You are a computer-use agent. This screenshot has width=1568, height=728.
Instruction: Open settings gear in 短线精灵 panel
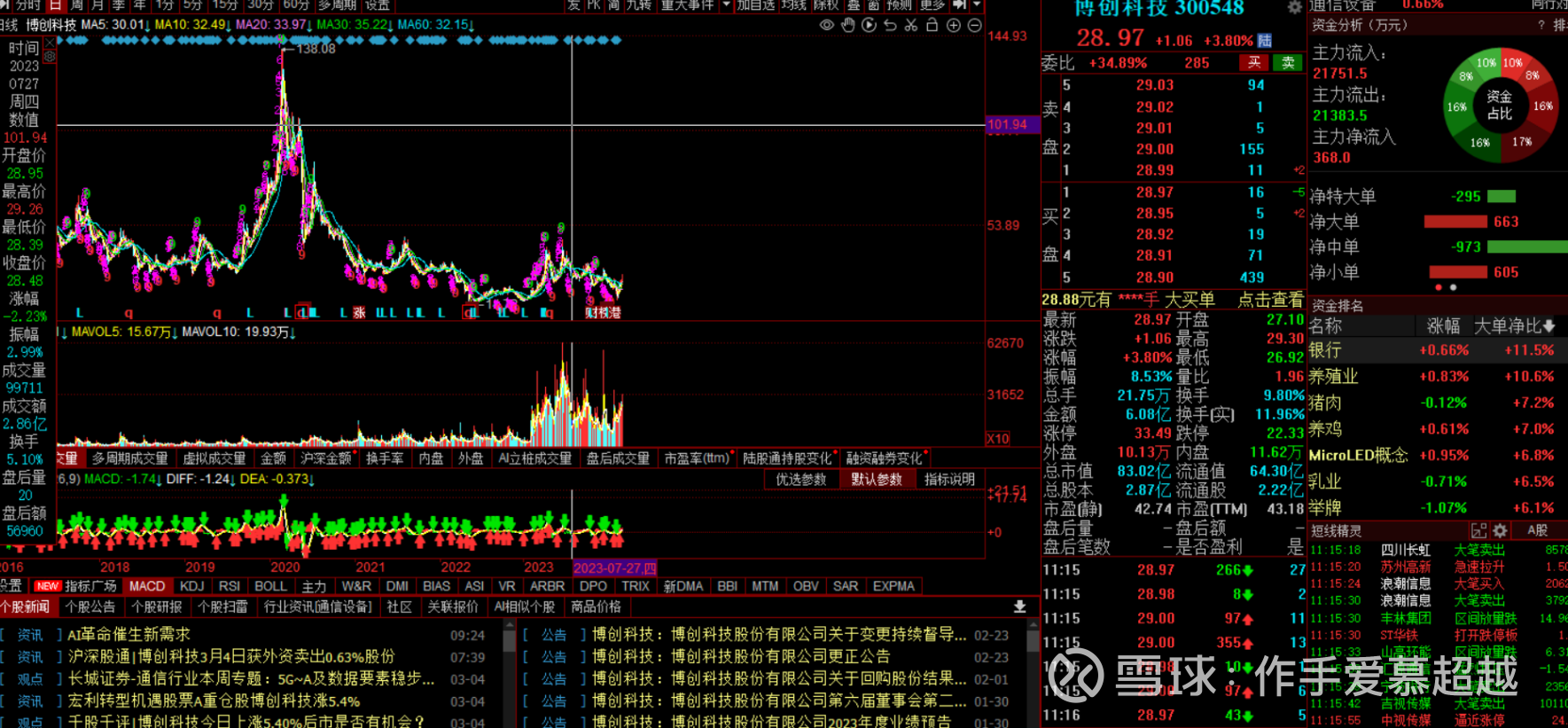1500,530
